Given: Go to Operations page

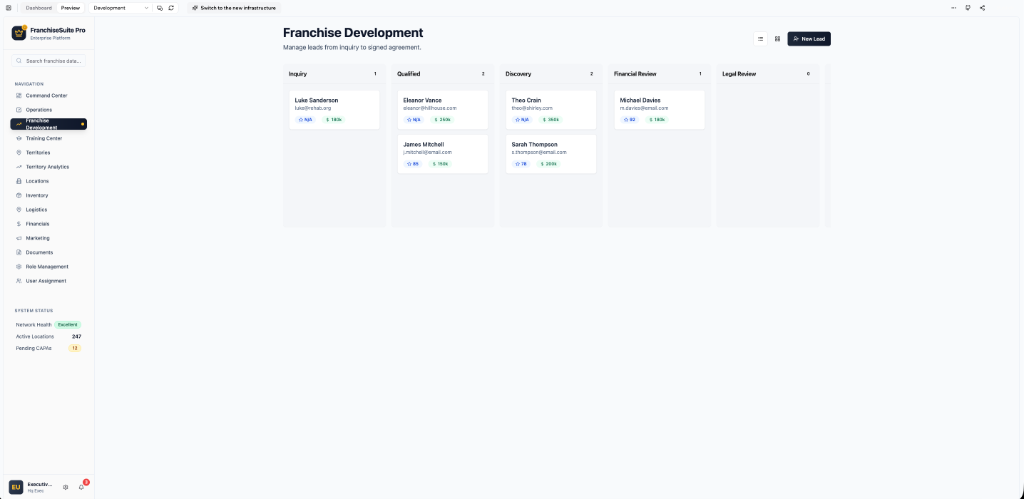Looking at the screenshot, I should click(49, 110).
